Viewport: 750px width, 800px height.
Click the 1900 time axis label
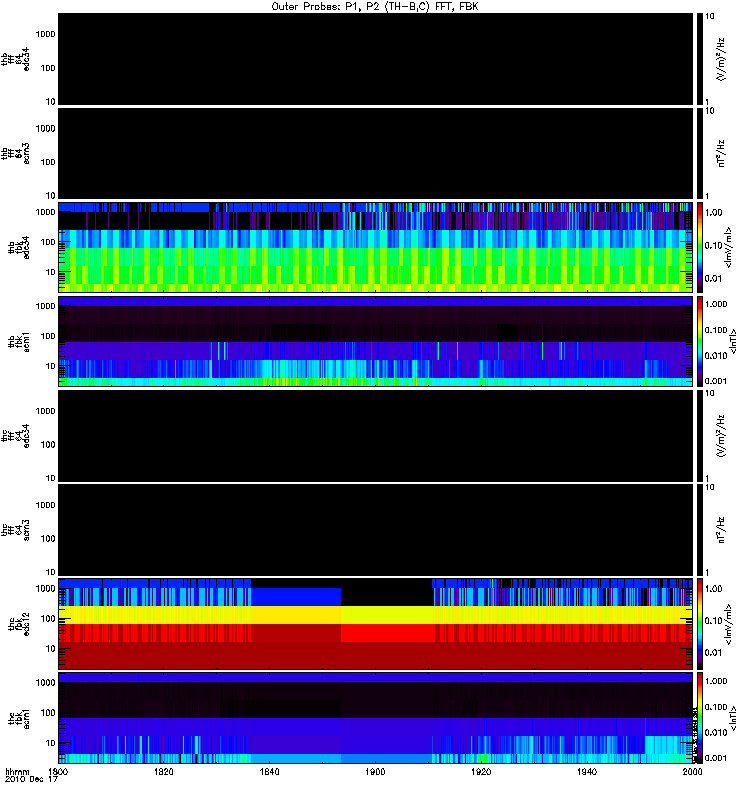click(375, 772)
